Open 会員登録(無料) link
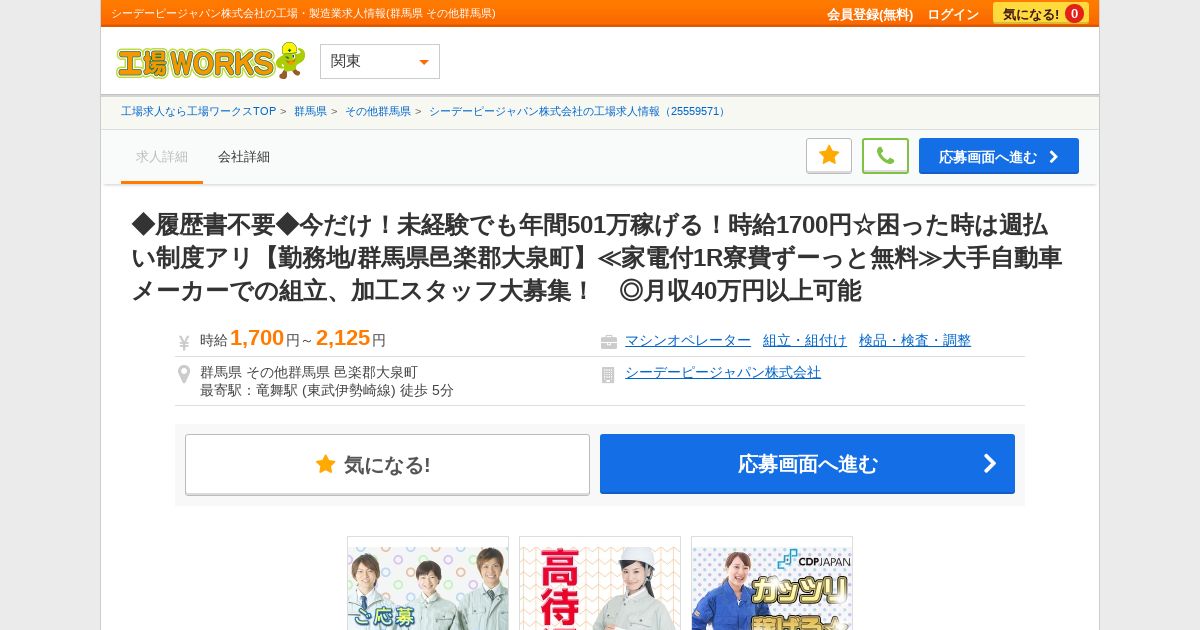Image resolution: width=1200 pixels, height=630 pixels. 870,14
